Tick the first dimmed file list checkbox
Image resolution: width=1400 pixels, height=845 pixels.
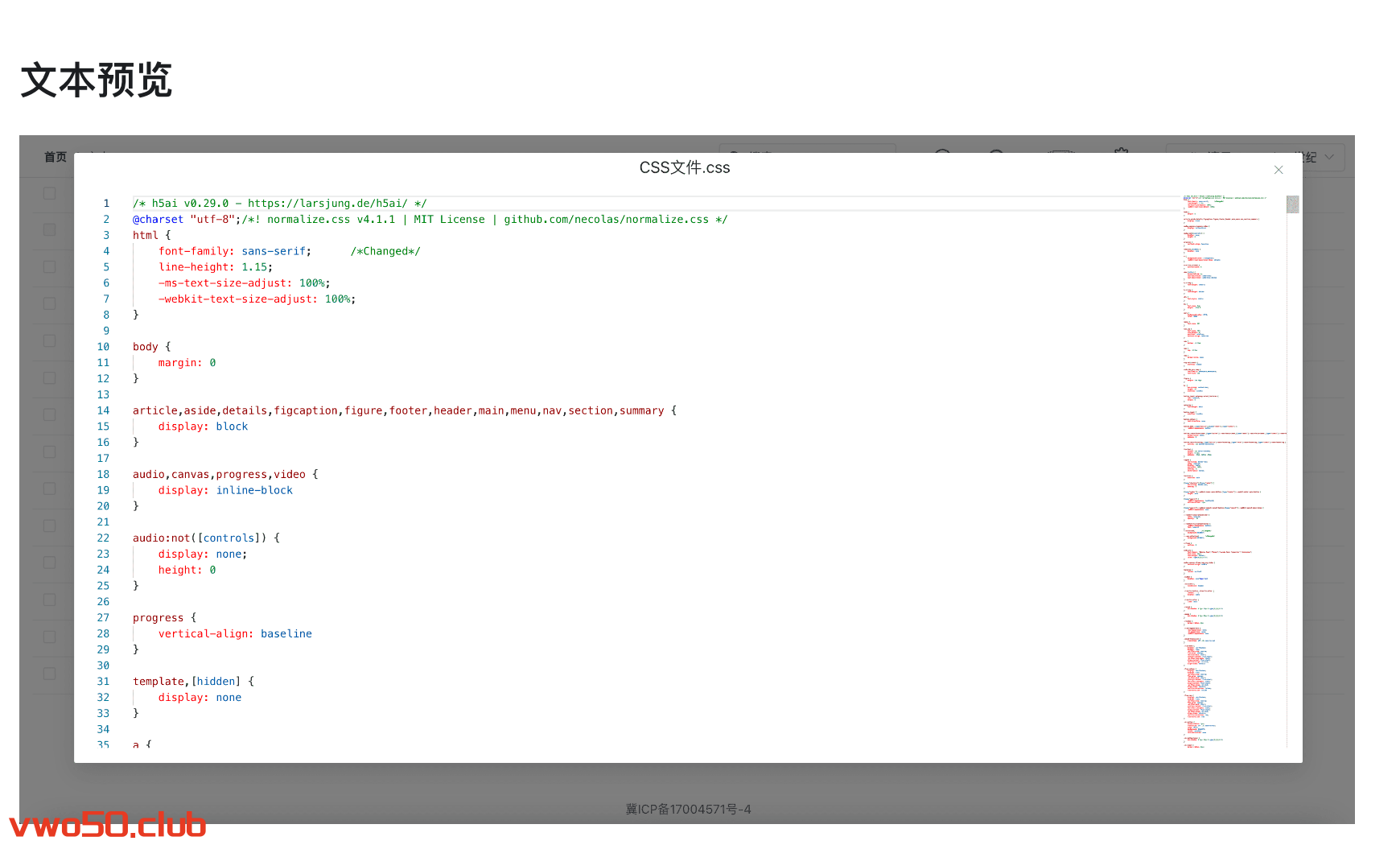(50, 193)
